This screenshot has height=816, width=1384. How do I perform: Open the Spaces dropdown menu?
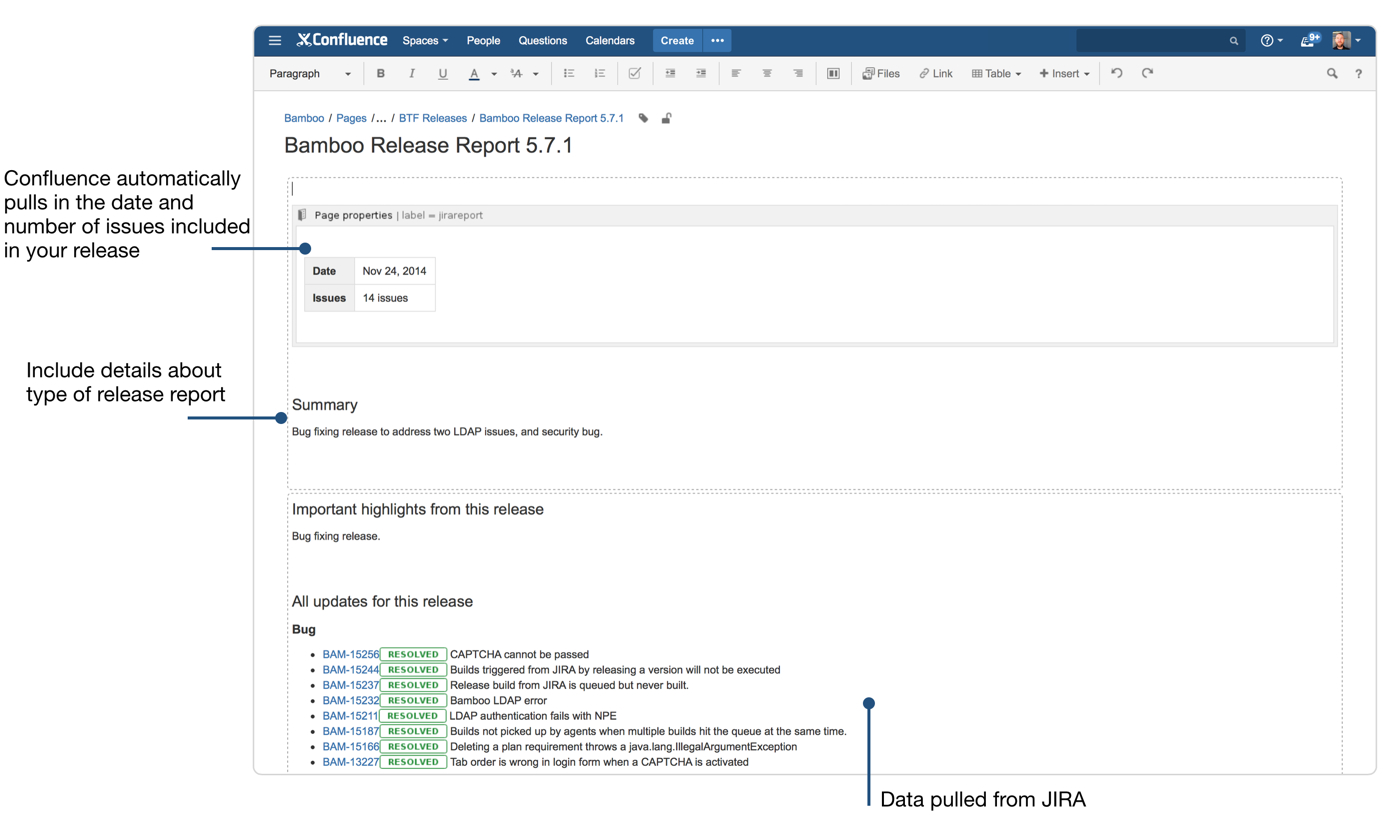click(x=425, y=41)
